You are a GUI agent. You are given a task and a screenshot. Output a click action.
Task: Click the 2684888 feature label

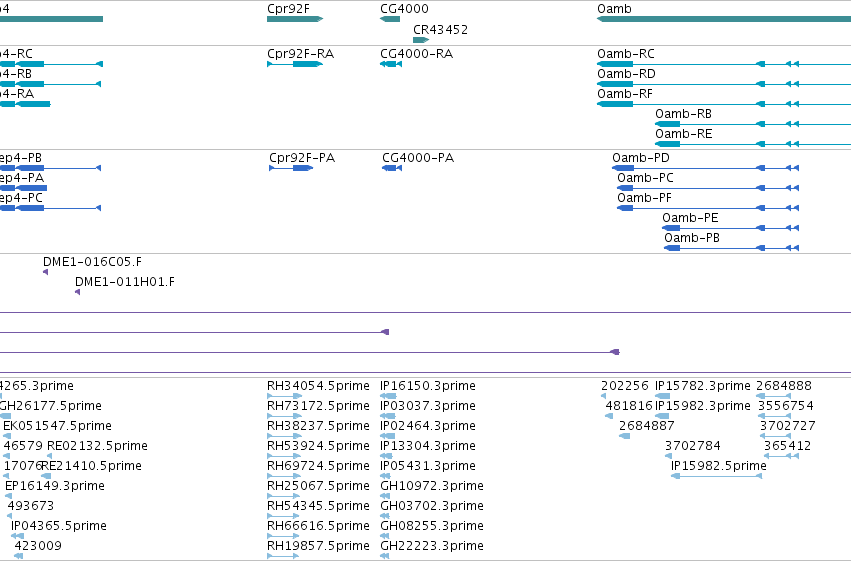click(x=784, y=386)
